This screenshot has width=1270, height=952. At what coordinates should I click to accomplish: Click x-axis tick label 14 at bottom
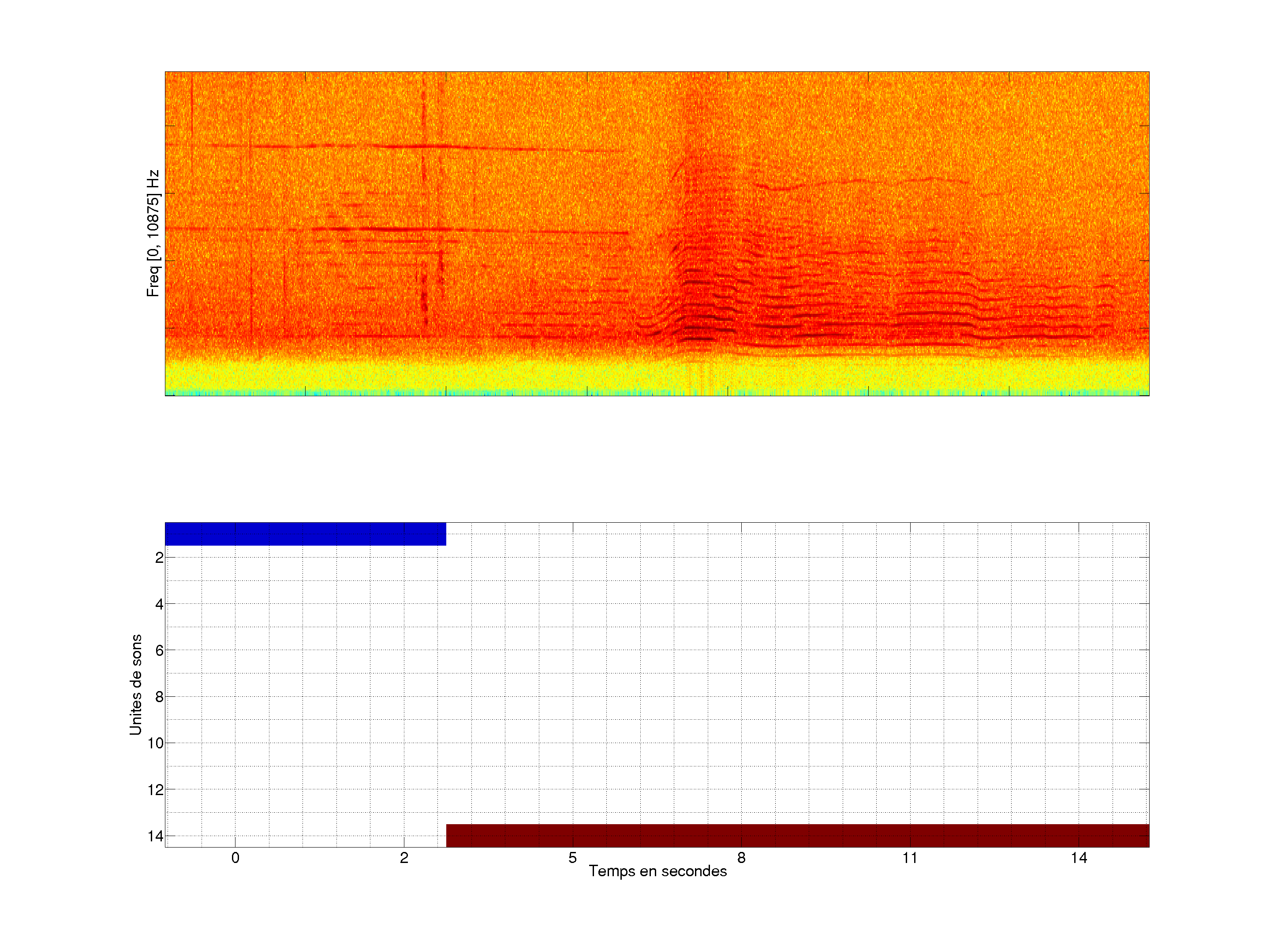point(1078,858)
